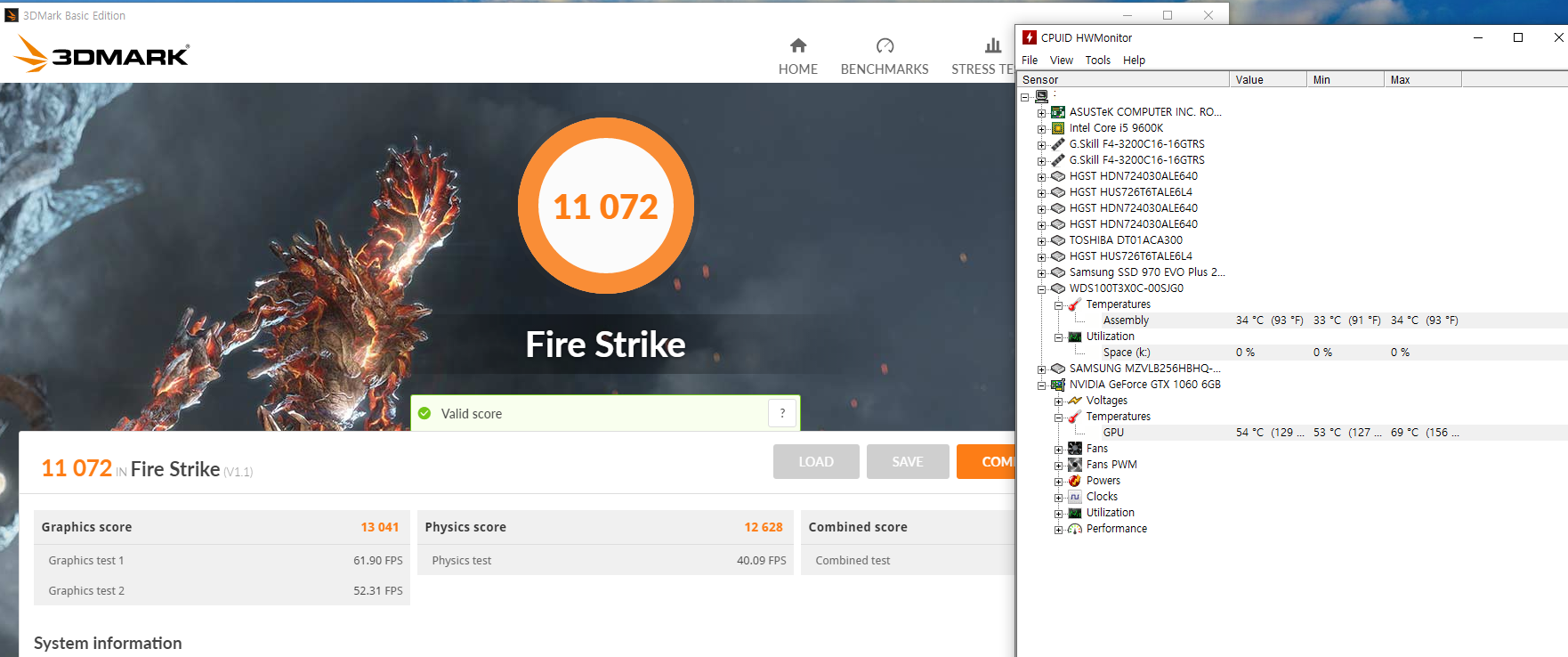
Task: Click the GPU Temperatures thermometer icon
Action: click(x=1075, y=417)
